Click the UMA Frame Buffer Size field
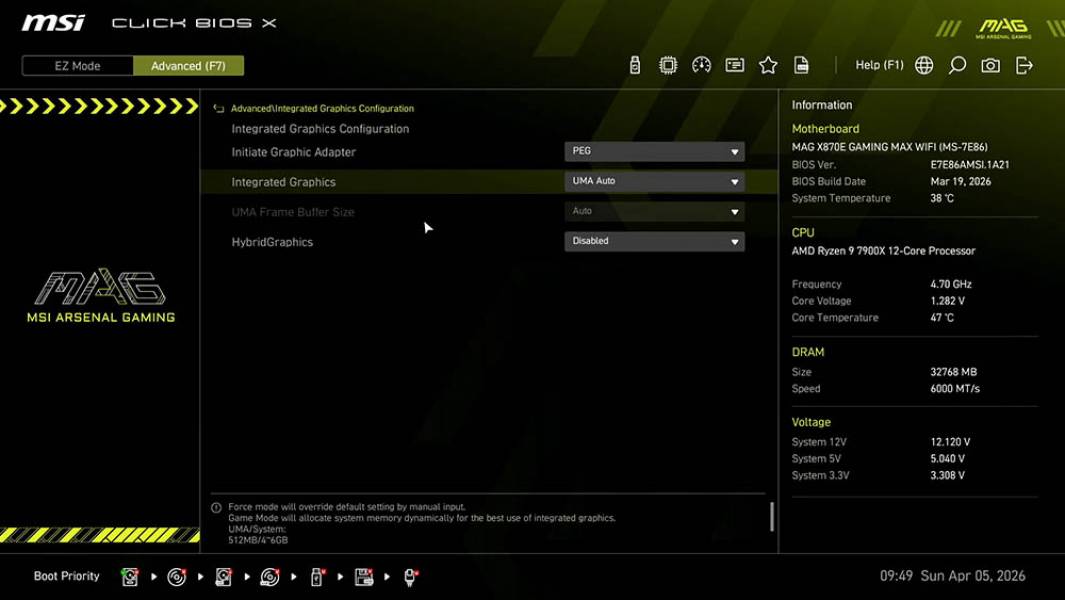Image resolution: width=1065 pixels, height=600 pixels. (x=655, y=211)
